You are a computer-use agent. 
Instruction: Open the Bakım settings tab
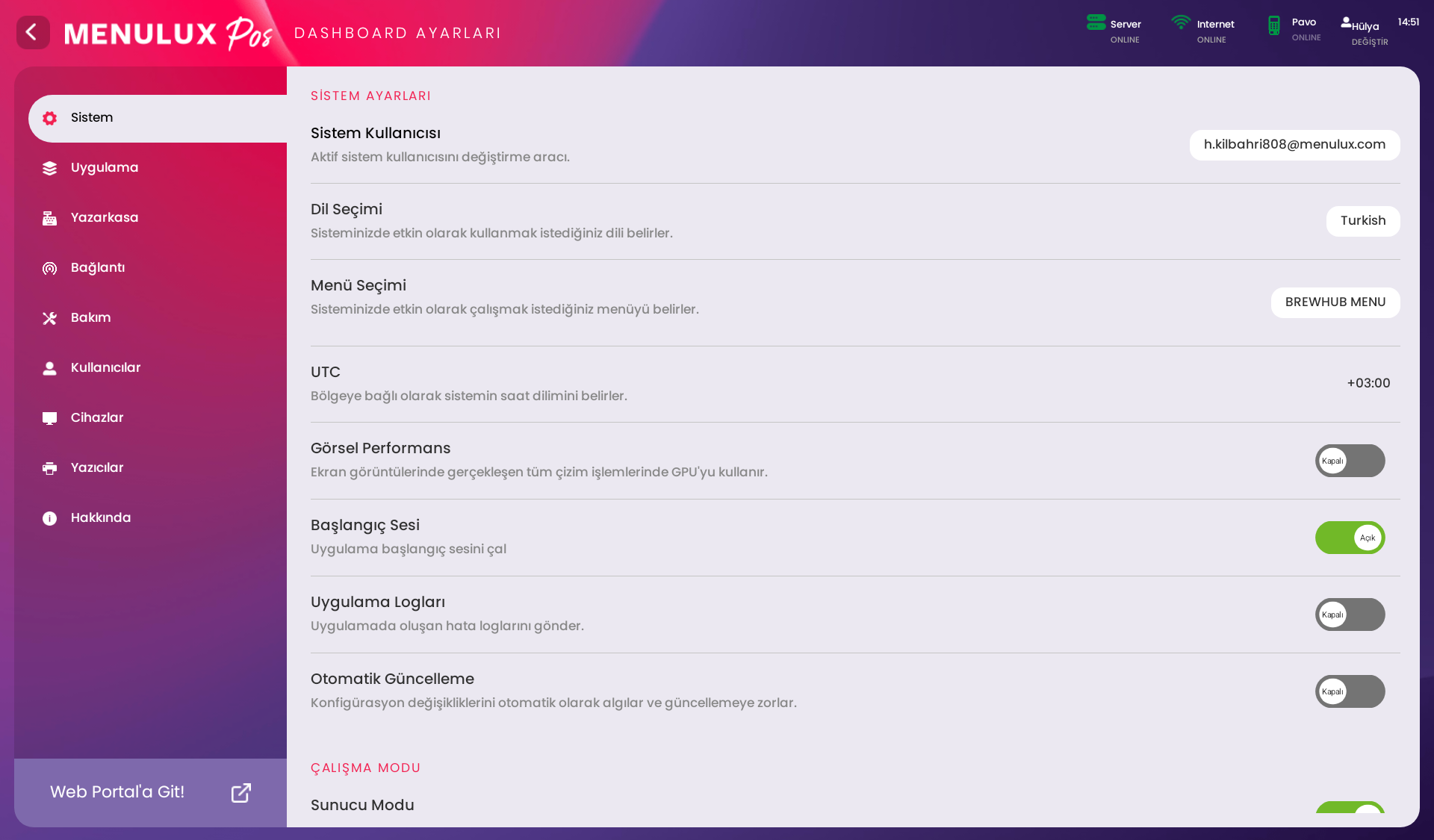point(158,318)
